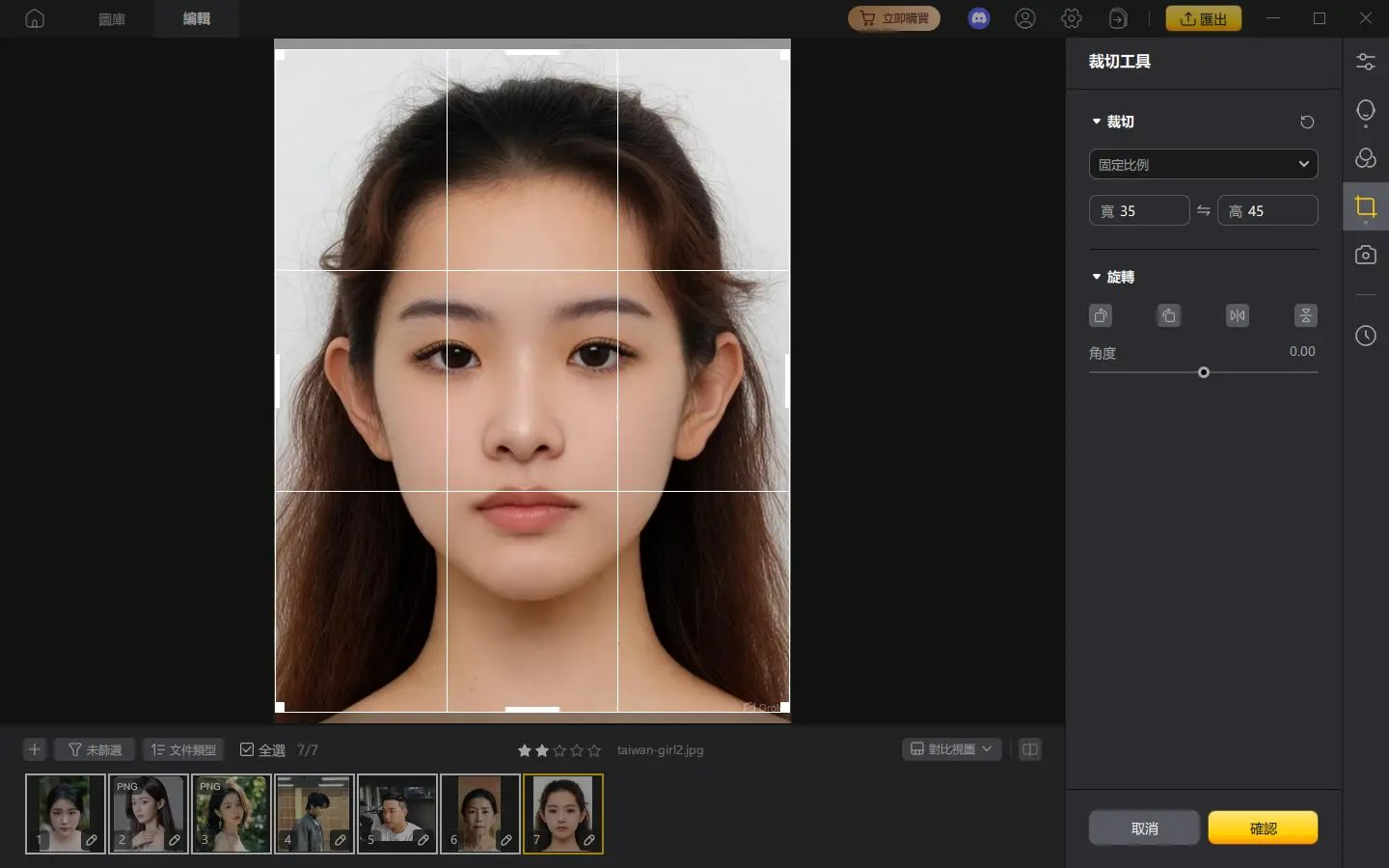
Task: Toggle the 全選 select-all checkbox
Action: click(x=249, y=749)
